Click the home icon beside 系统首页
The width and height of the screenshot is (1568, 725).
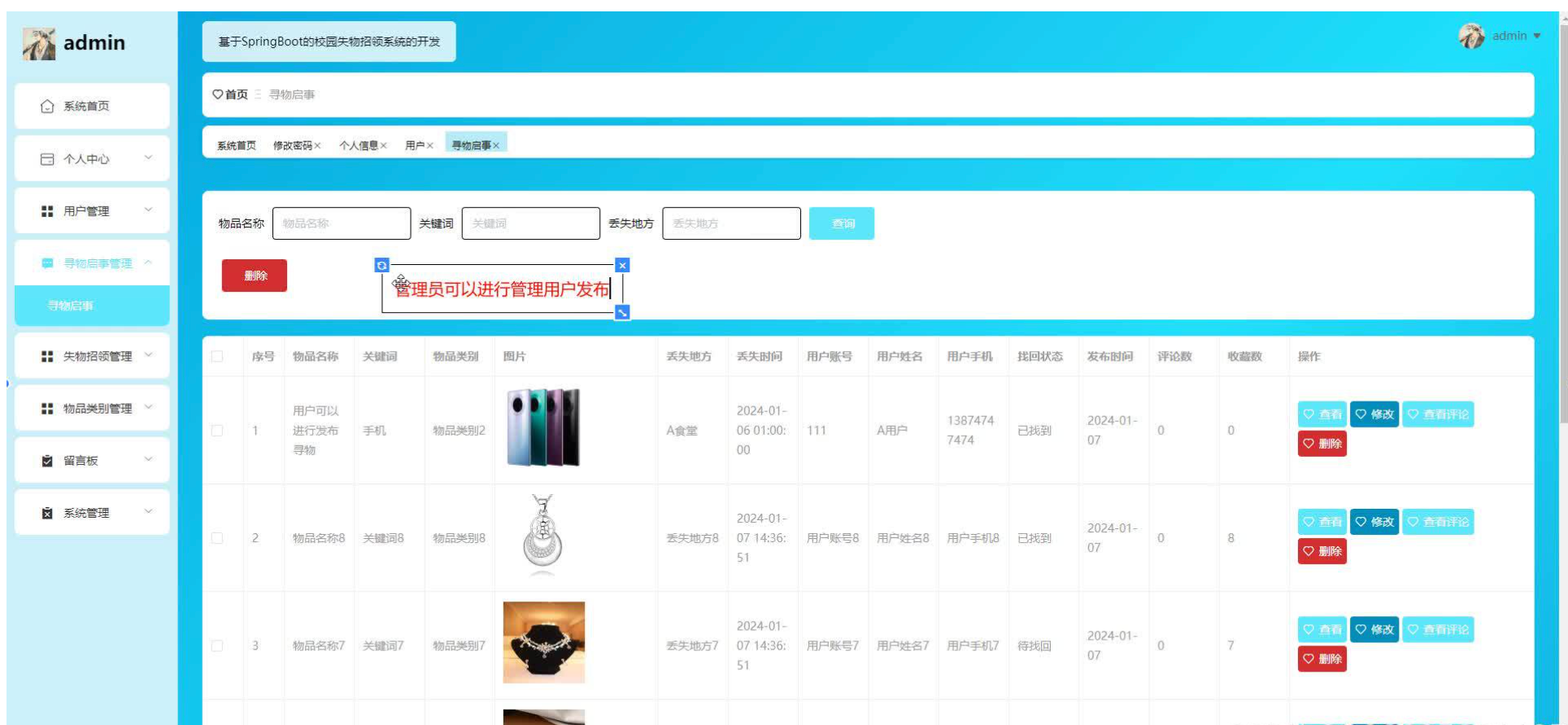coord(47,106)
